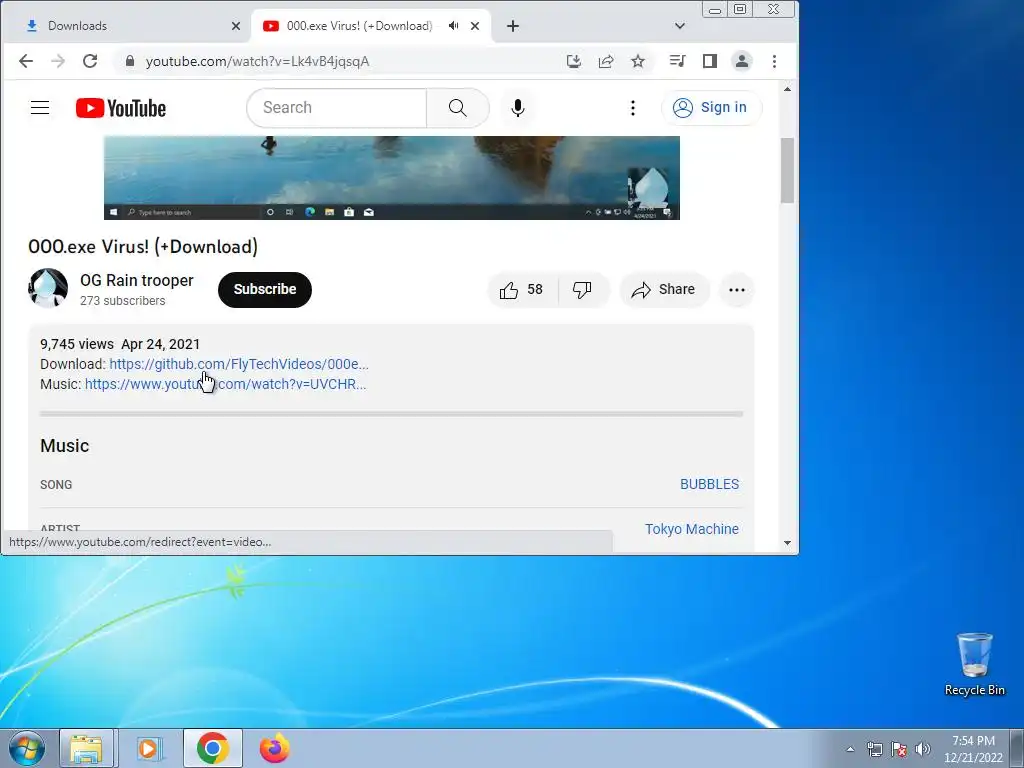Click the search magnifier button
This screenshot has height=768, width=1024.
pyautogui.click(x=458, y=108)
